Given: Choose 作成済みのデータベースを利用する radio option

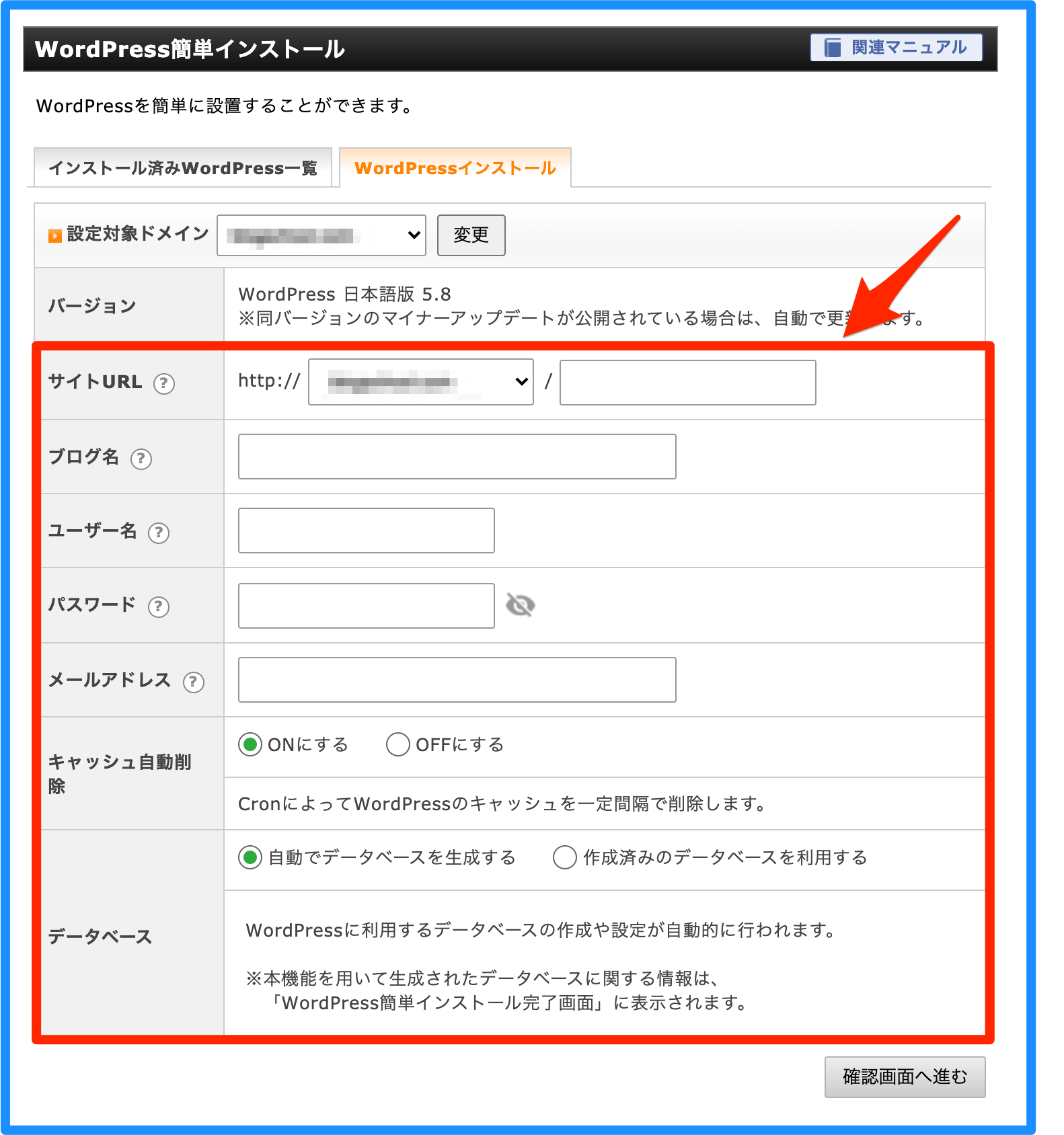Looking at the screenshot, I should point(565,857).
